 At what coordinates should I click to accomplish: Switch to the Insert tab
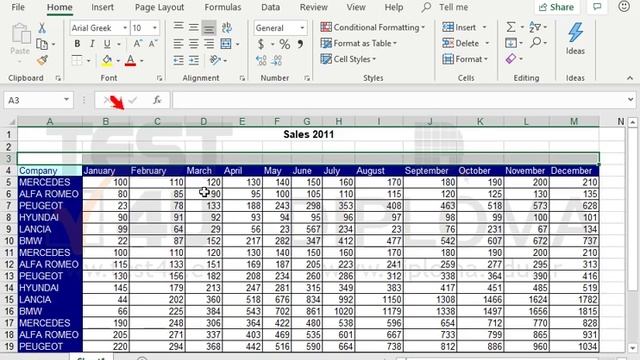pyautogui.click(x=102, y=7)
